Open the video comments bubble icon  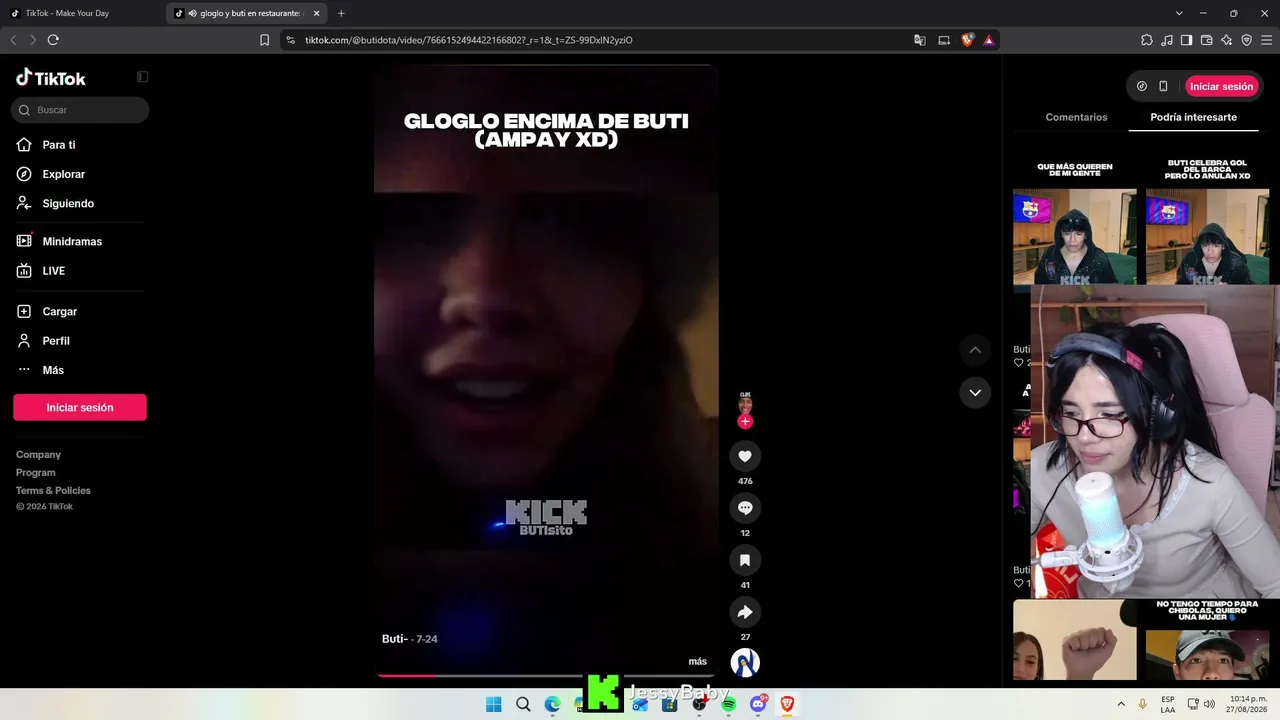745,508
